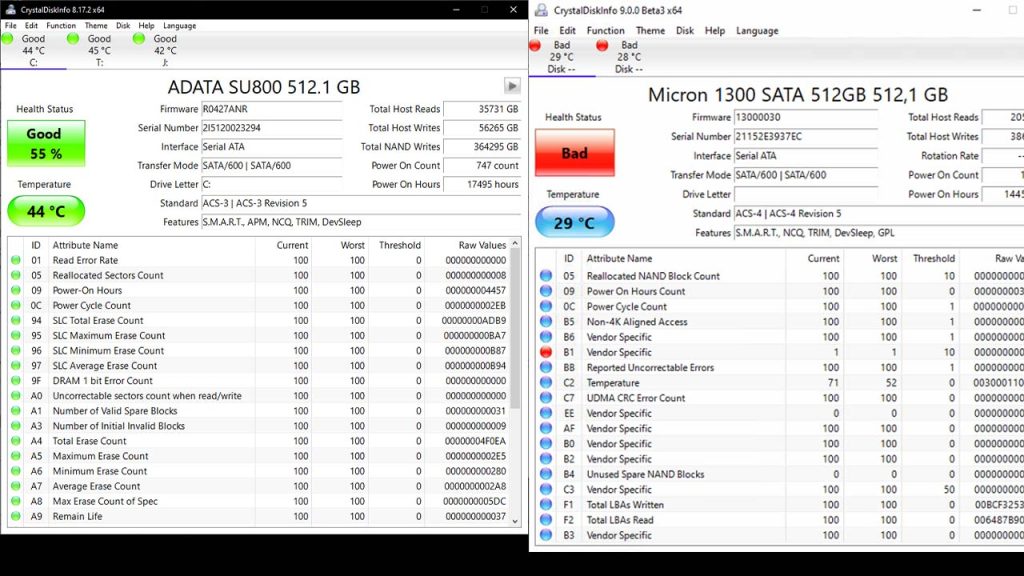
Task: Select the Good 42 °C drive J: tab
Action: 165,50
